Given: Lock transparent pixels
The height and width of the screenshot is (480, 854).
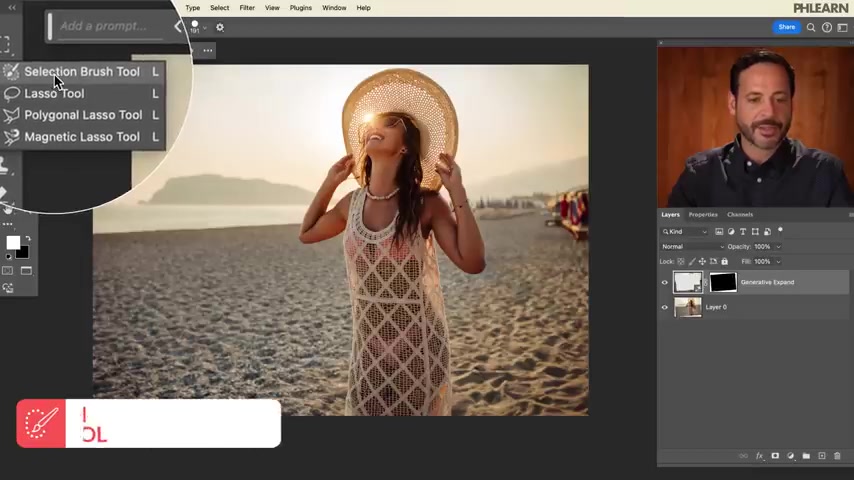Looking at the screenshot, I should (681, 262).
